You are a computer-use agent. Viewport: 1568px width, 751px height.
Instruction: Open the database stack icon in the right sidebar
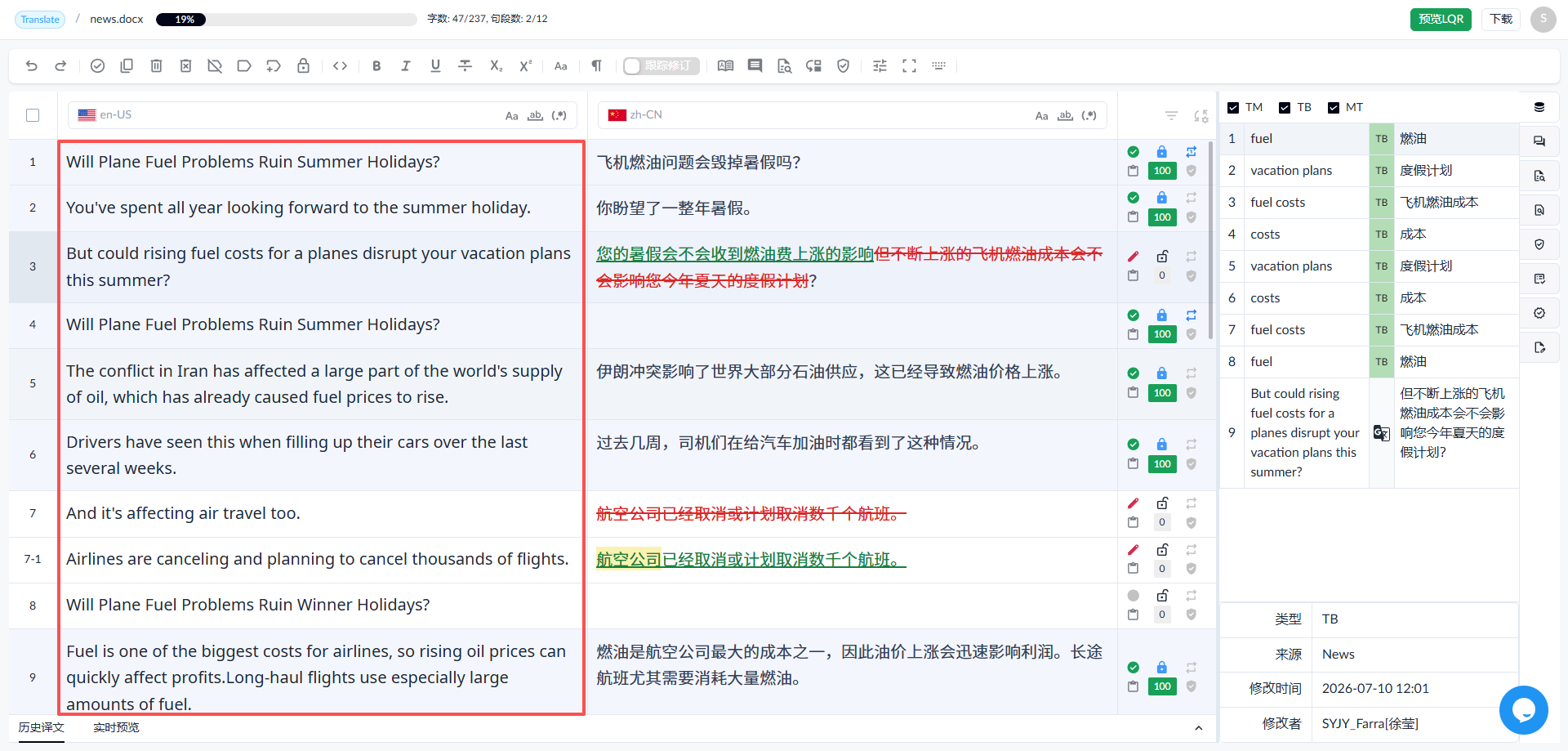pyautogui.click(x=1539, y=107)
